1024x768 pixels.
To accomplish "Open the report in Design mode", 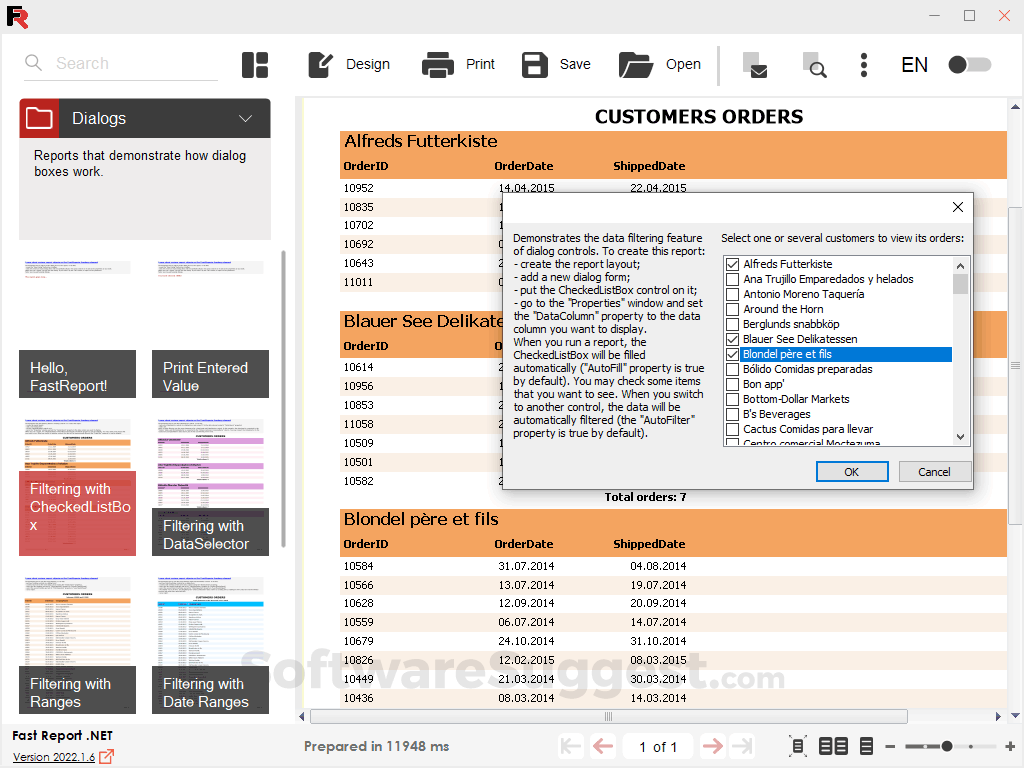I will [x=348, y=64].
